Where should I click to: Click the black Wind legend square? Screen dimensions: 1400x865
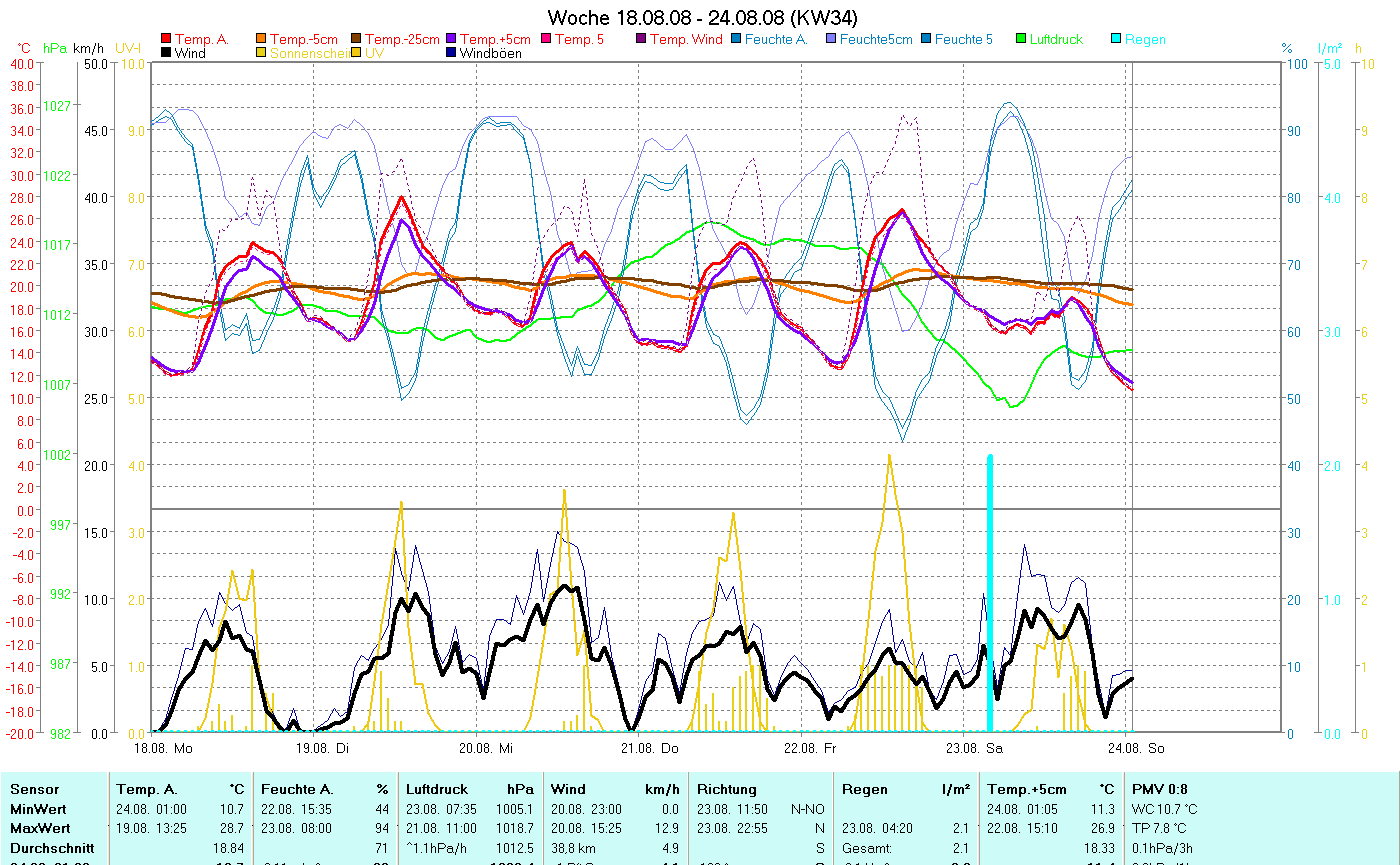click(166, 53)
